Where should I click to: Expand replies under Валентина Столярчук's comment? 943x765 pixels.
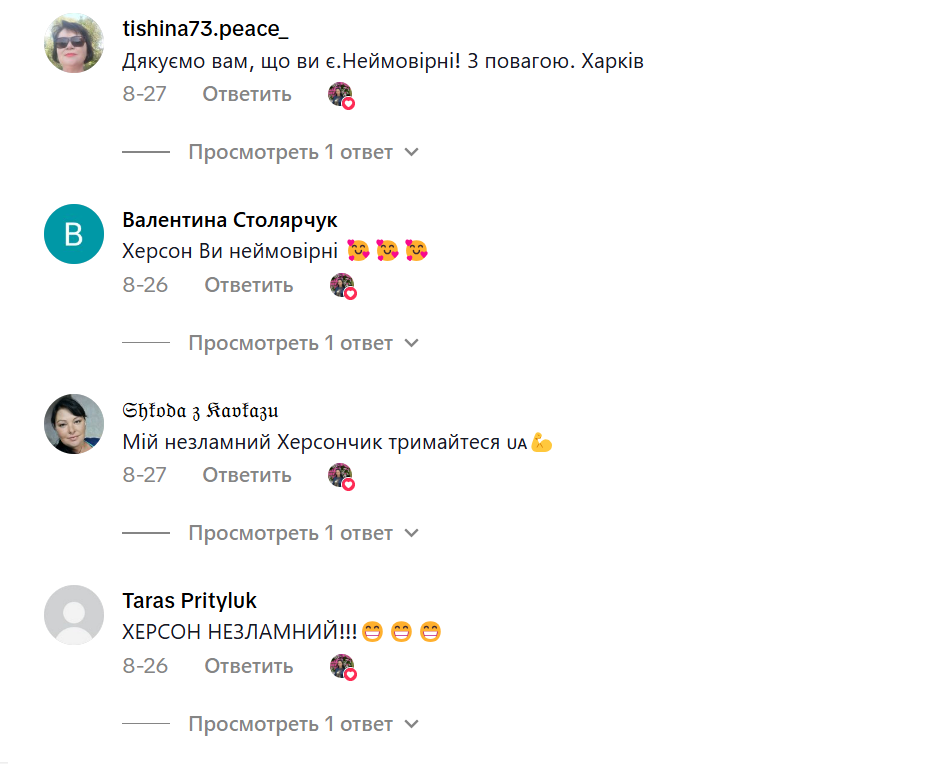(303, 344)
